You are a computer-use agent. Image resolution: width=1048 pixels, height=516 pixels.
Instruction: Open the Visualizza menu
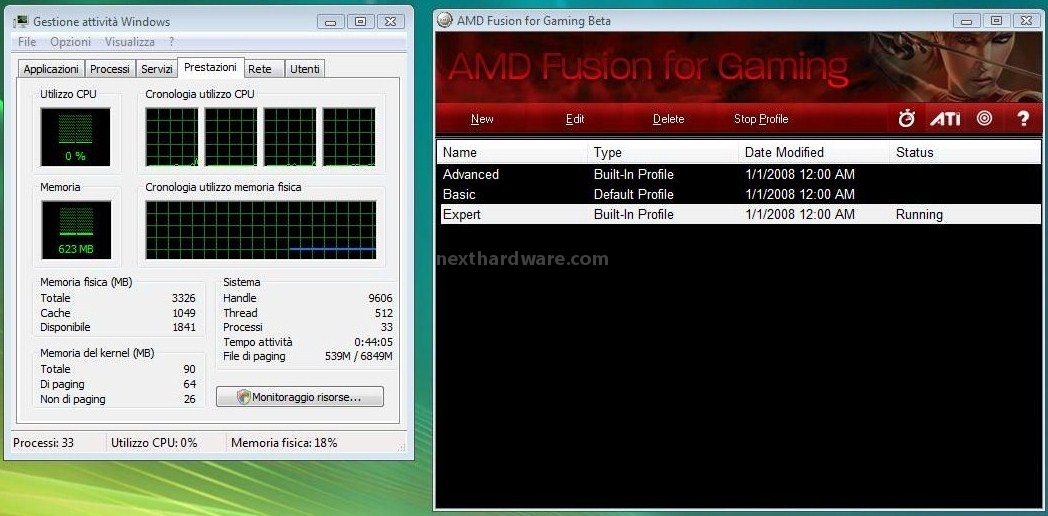click(130, 41)
